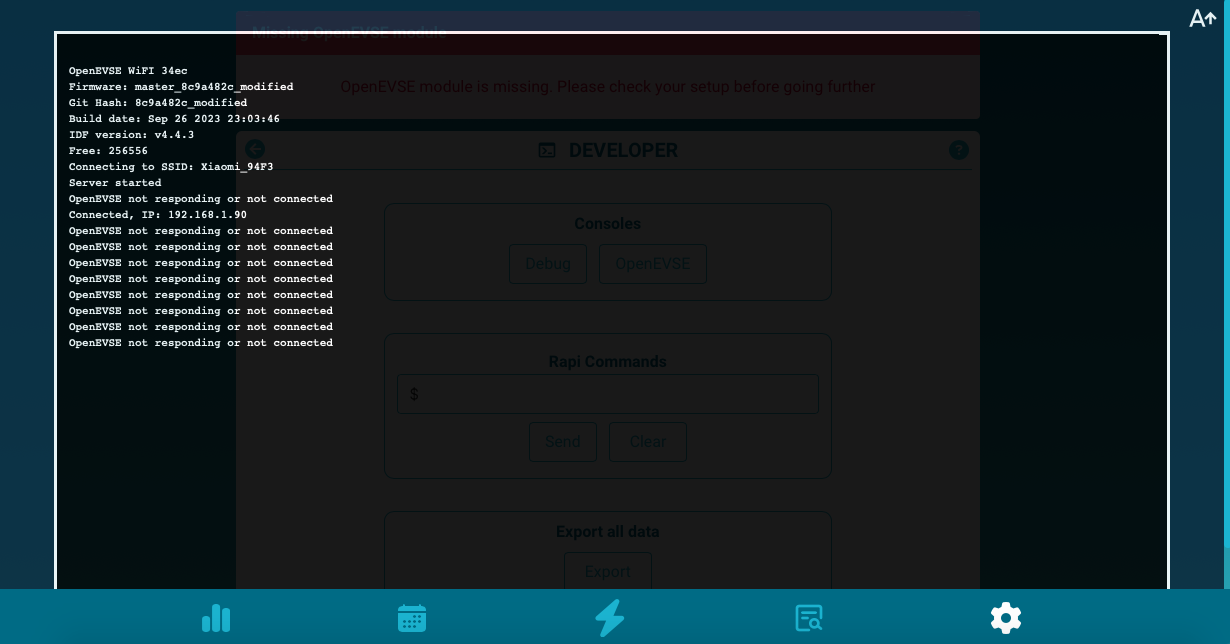The image size is (1230, 644).
Task: Open the logs search icon in bottom bar
Action: pyautogui.click(x=809, y=618)
